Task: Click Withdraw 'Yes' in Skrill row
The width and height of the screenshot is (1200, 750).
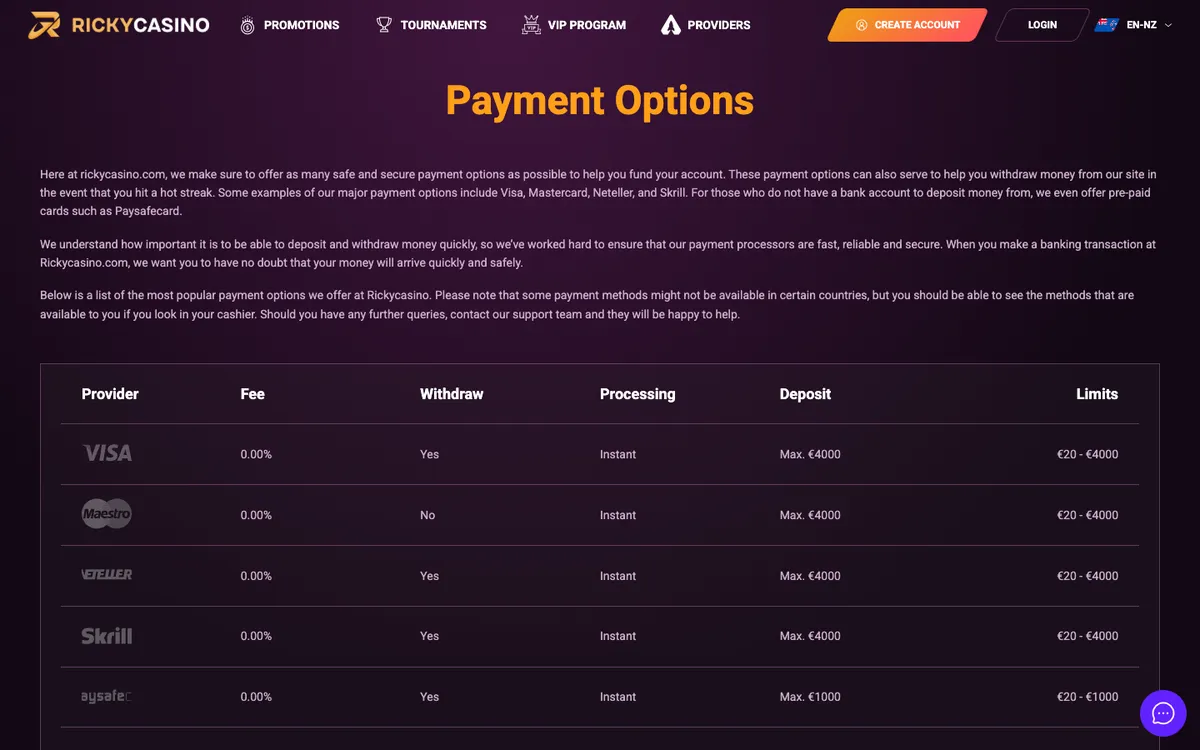Action: tap(430, 636)
